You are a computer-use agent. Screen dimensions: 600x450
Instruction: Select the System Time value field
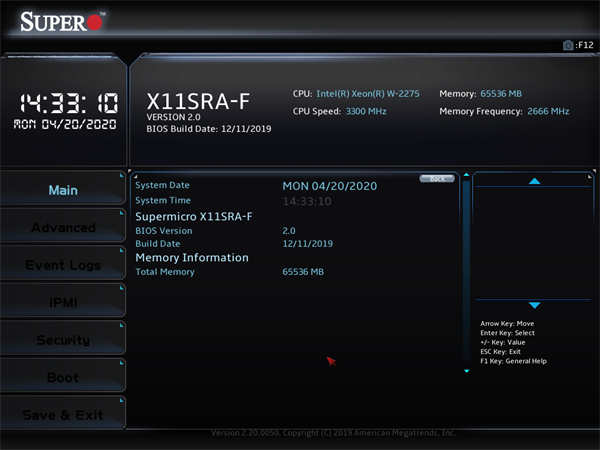pyautogui.click(x=307, y=201)
